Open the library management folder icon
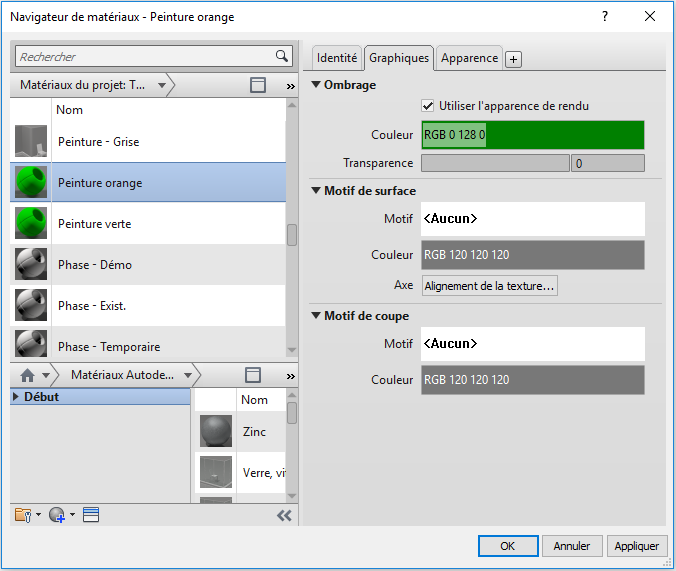 (x=24, y=515)
